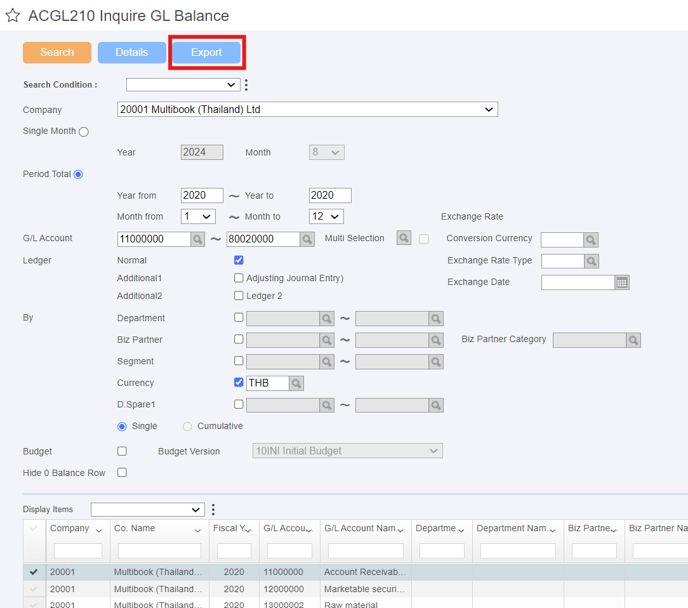Open Display Items dropdown

(x=147, y=510)
